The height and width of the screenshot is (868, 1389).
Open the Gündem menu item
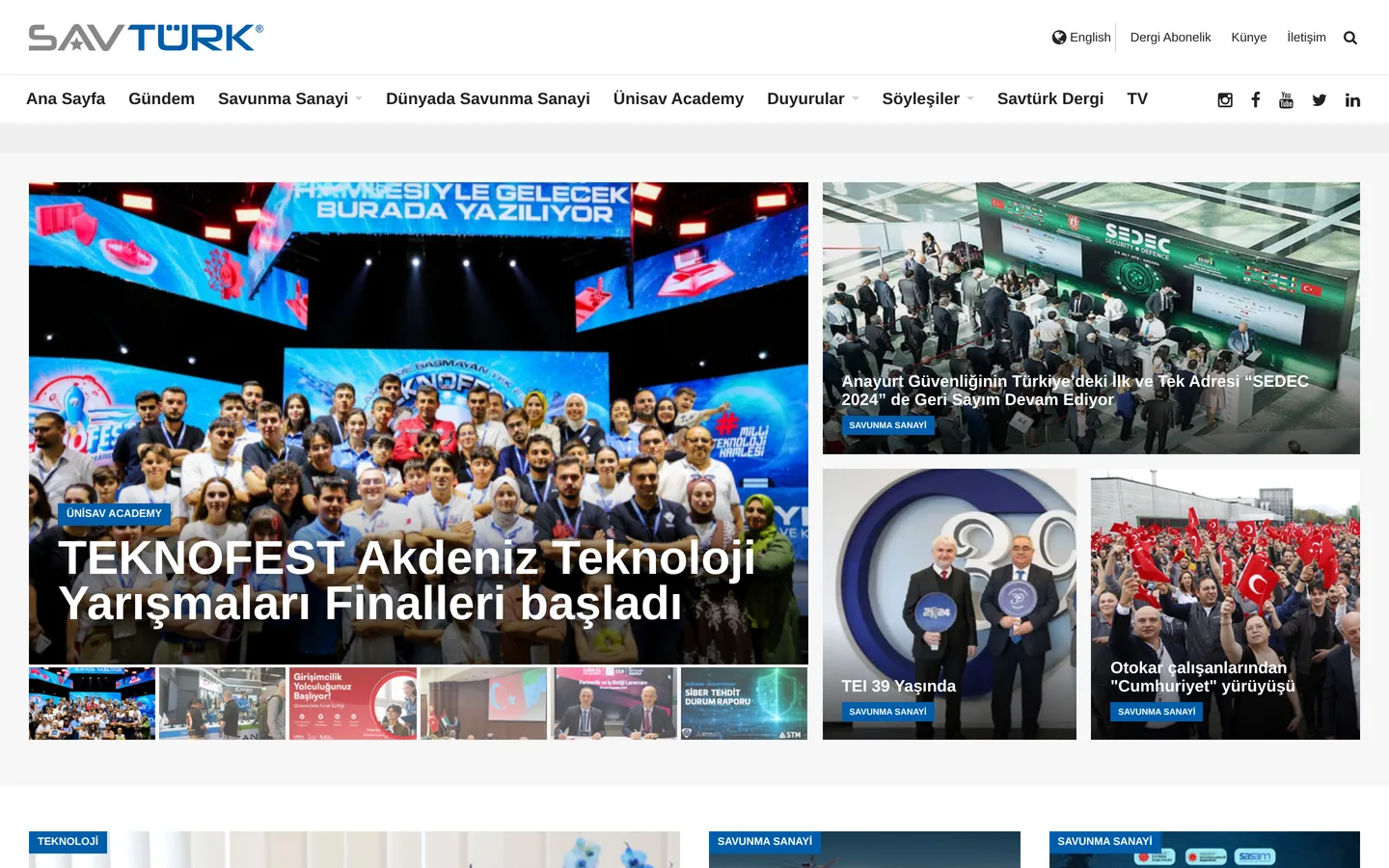point(161,98)
